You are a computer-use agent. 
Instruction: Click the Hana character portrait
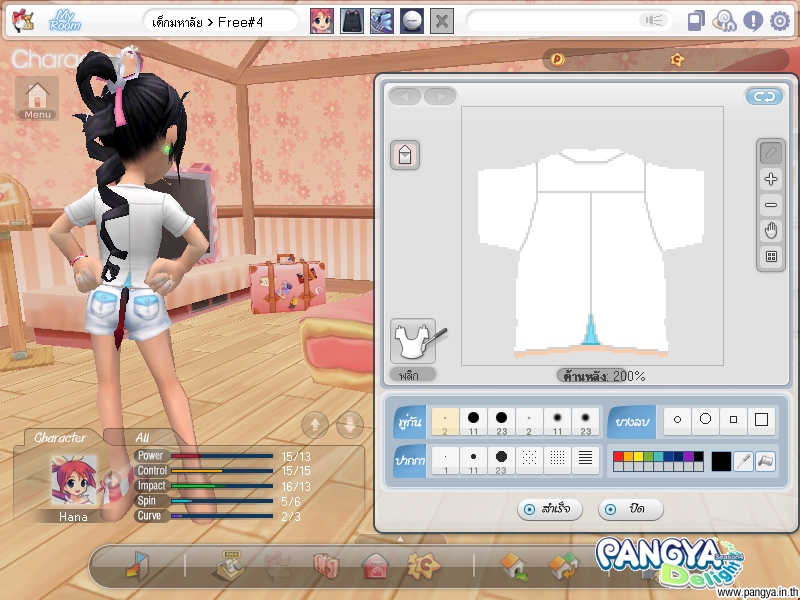coord(73,481)
